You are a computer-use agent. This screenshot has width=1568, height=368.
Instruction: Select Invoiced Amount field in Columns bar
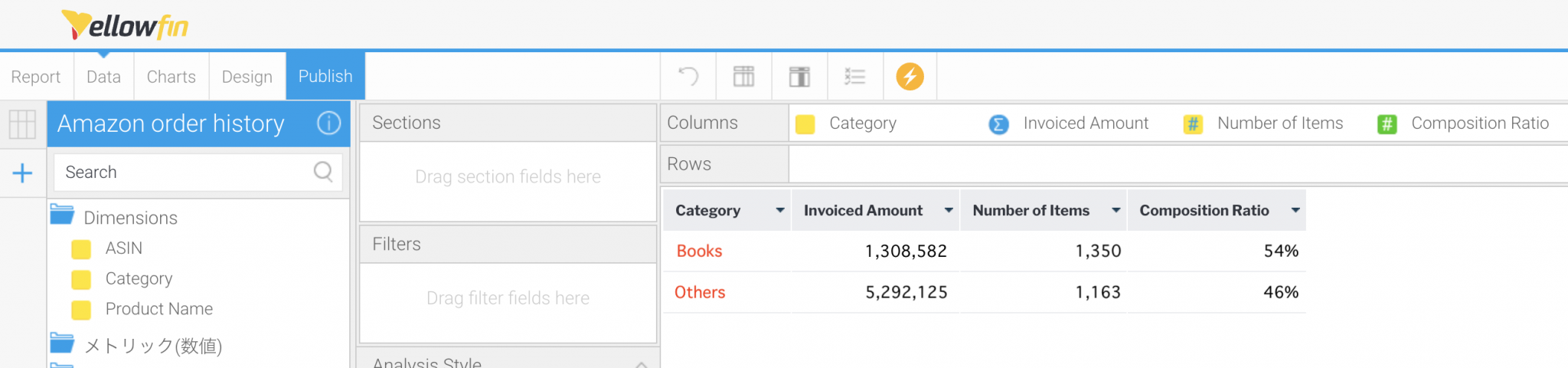(x=1086, y=123)
